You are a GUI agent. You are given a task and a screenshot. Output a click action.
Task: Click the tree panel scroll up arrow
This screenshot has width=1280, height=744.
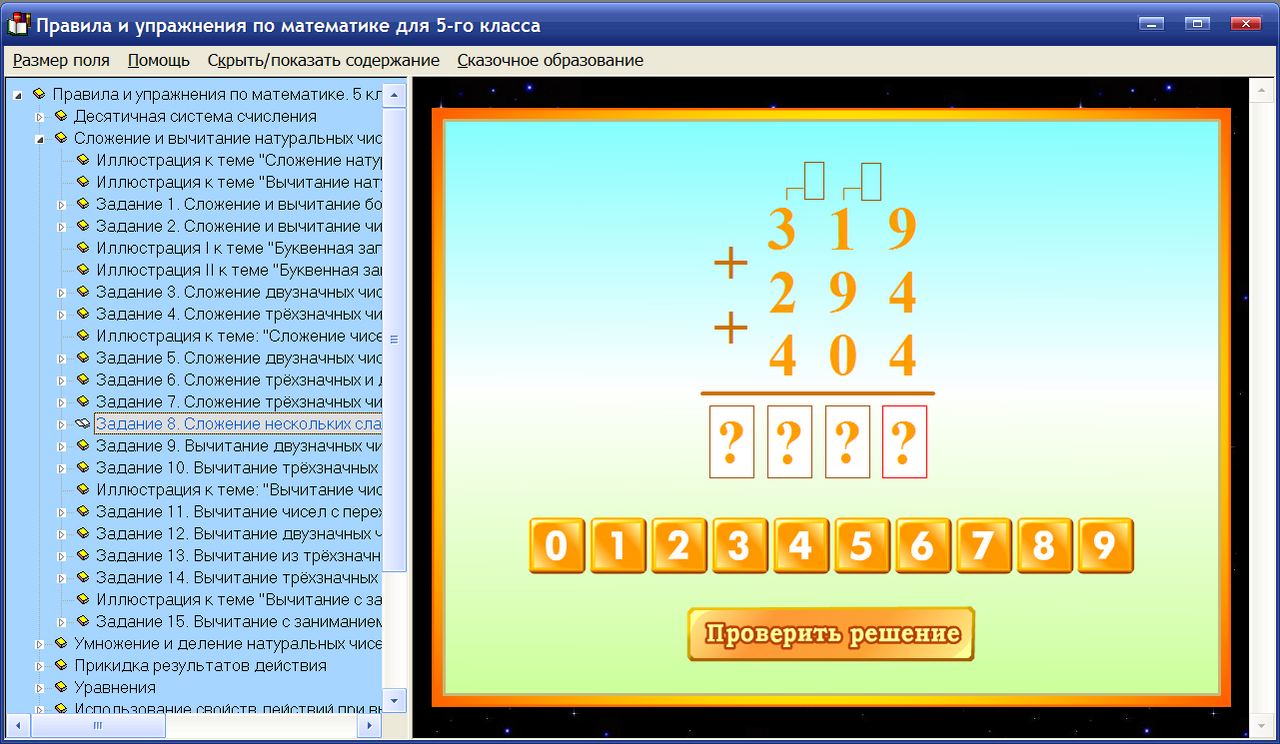[x=395, y=96]
